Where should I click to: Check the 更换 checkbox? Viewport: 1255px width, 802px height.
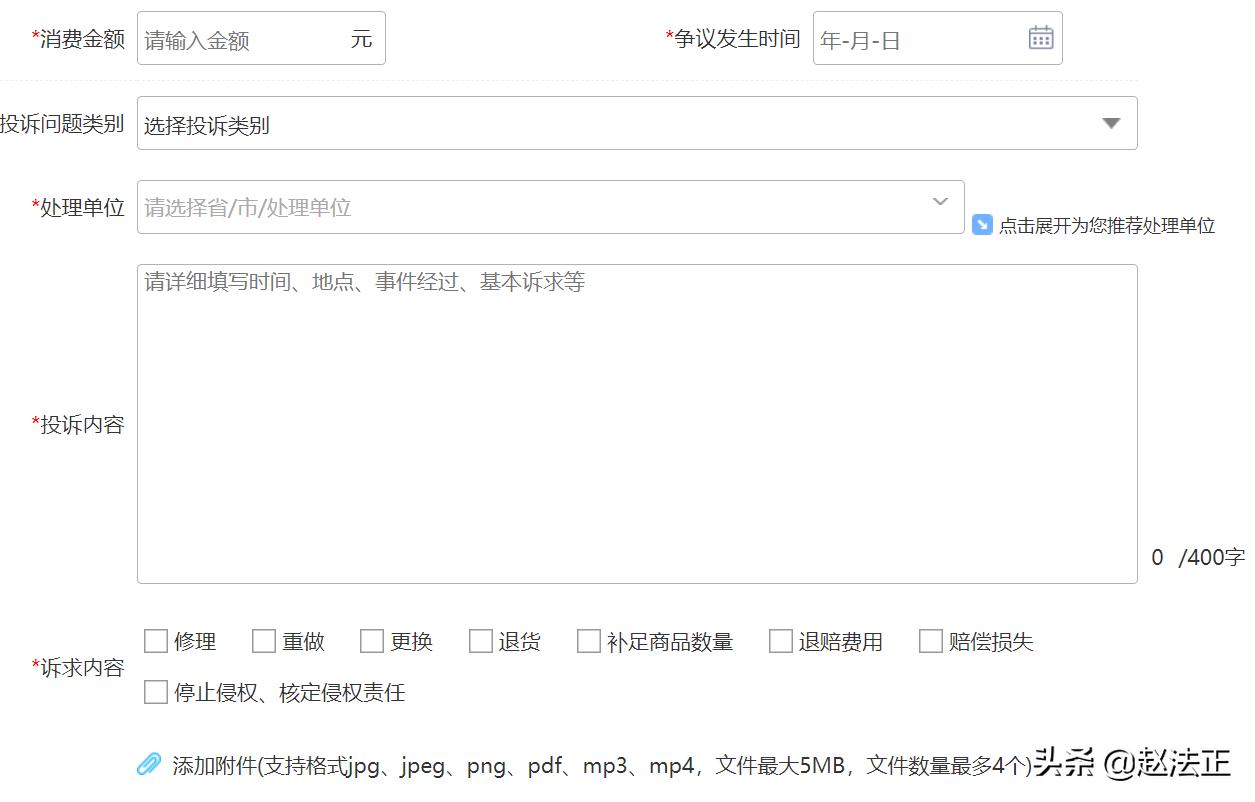tap(372, 641)
